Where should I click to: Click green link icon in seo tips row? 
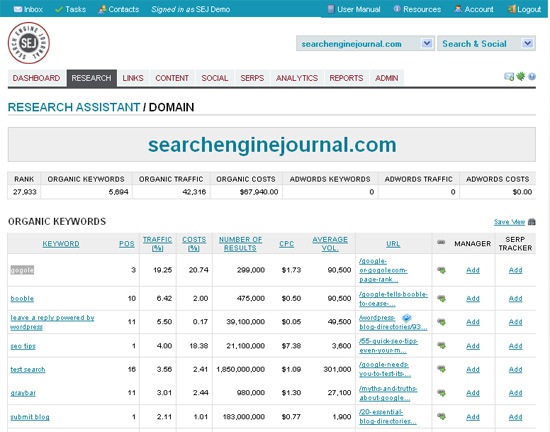441,346
